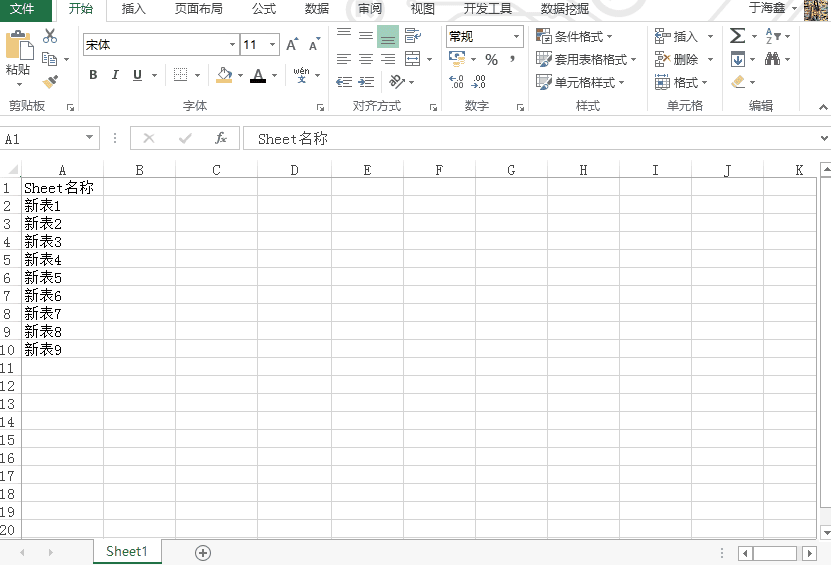Open the font size 11 dropdown

(272, 45)
